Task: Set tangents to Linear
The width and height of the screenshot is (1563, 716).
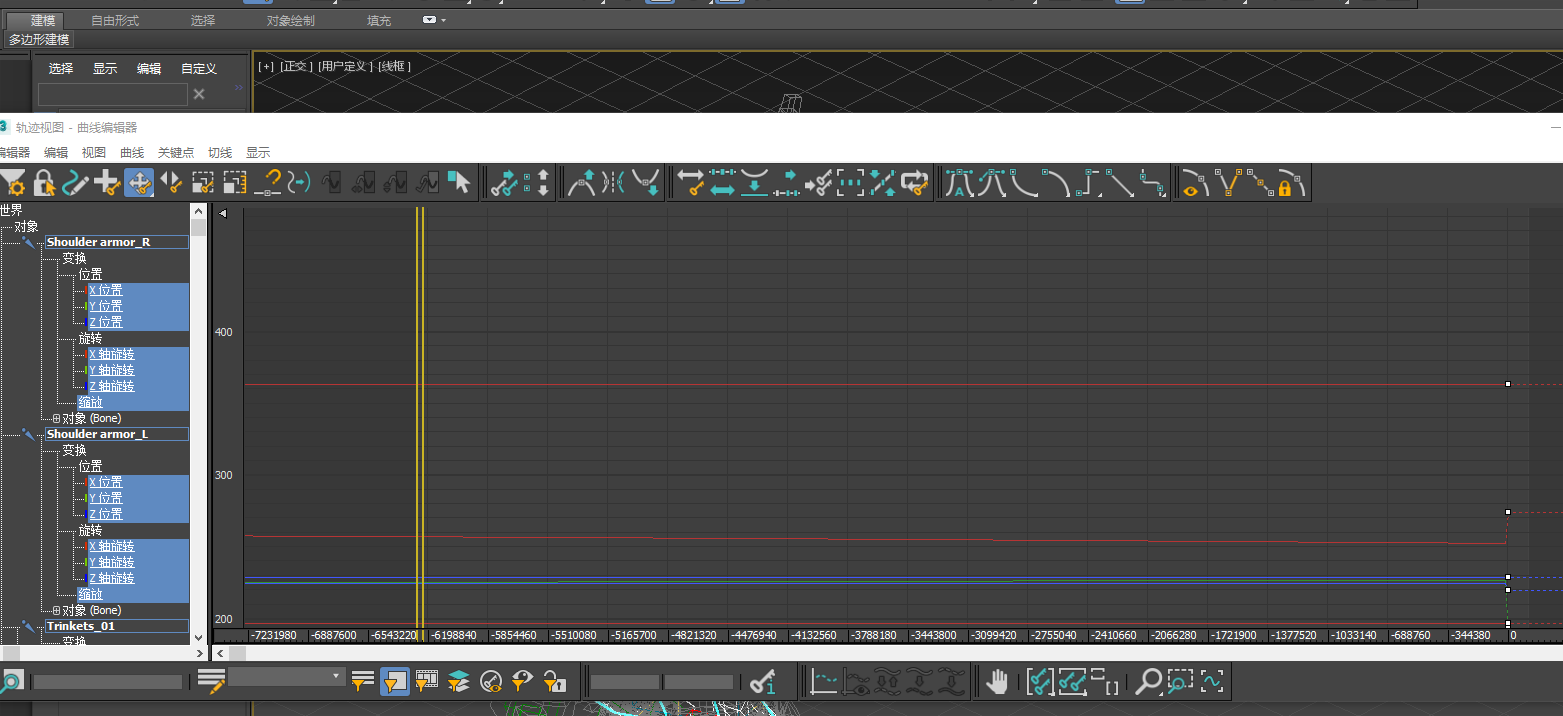Action: click(1120, 184)
